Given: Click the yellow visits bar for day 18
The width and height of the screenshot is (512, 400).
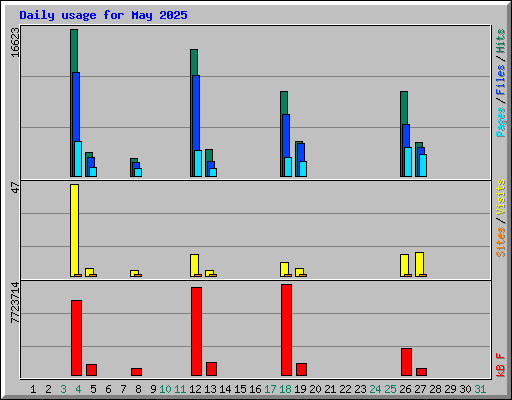Looking at the screenshot, I should pyautogui.click(x=285, y=269).
